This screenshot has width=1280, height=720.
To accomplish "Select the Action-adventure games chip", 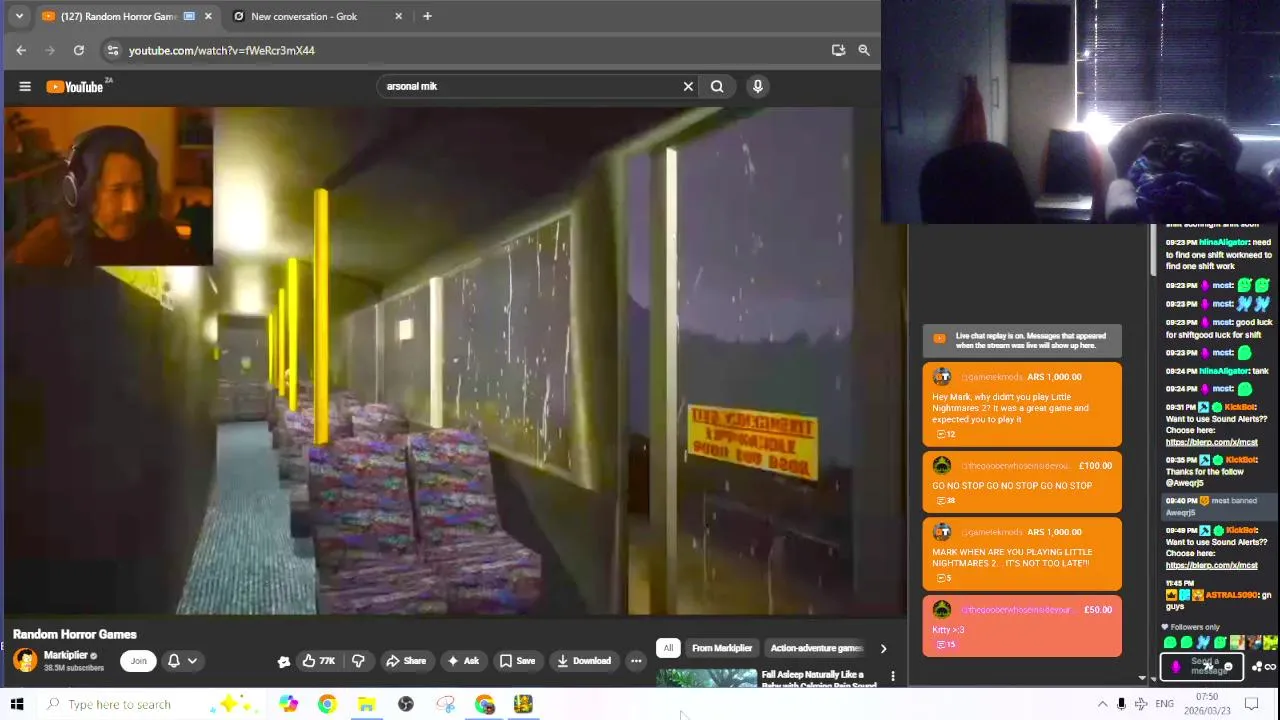I will pos(815,648).
